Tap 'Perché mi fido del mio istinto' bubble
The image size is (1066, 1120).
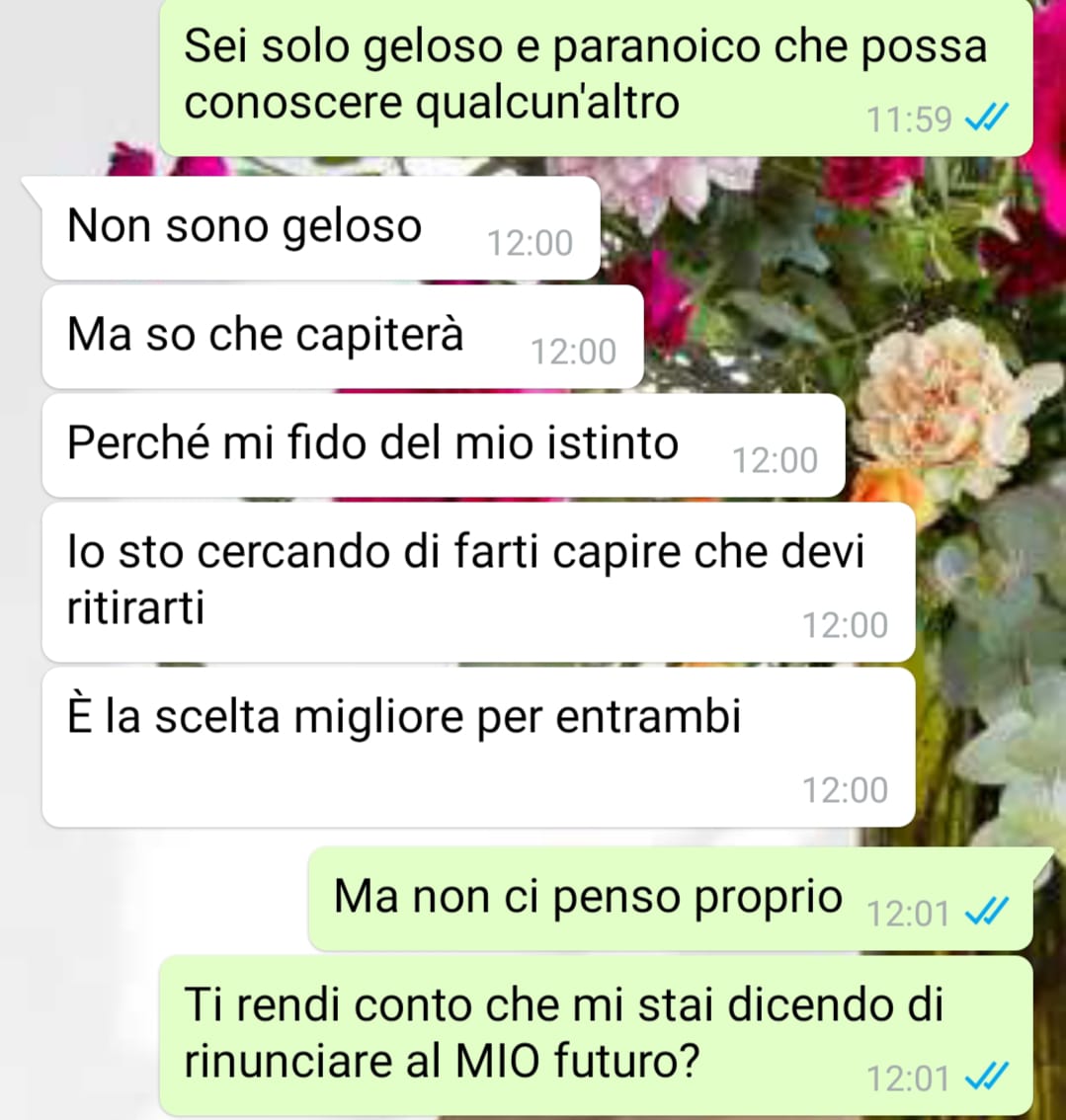click(x=444, y=445)
